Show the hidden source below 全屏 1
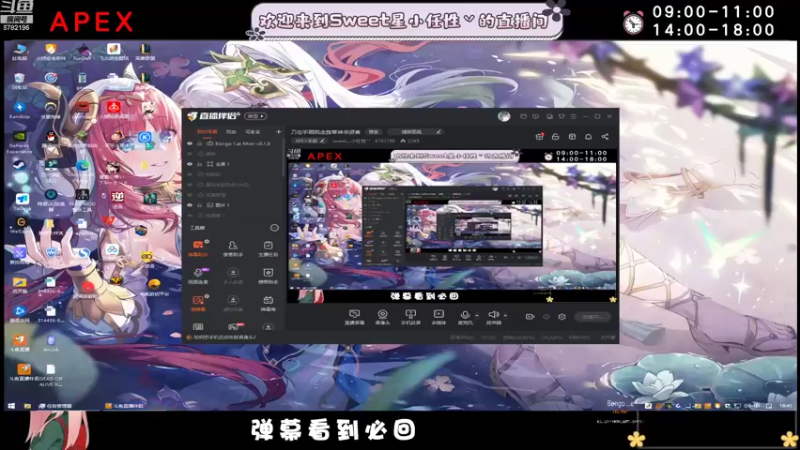The height and width of the screenshot is (450, 800). 190,174
